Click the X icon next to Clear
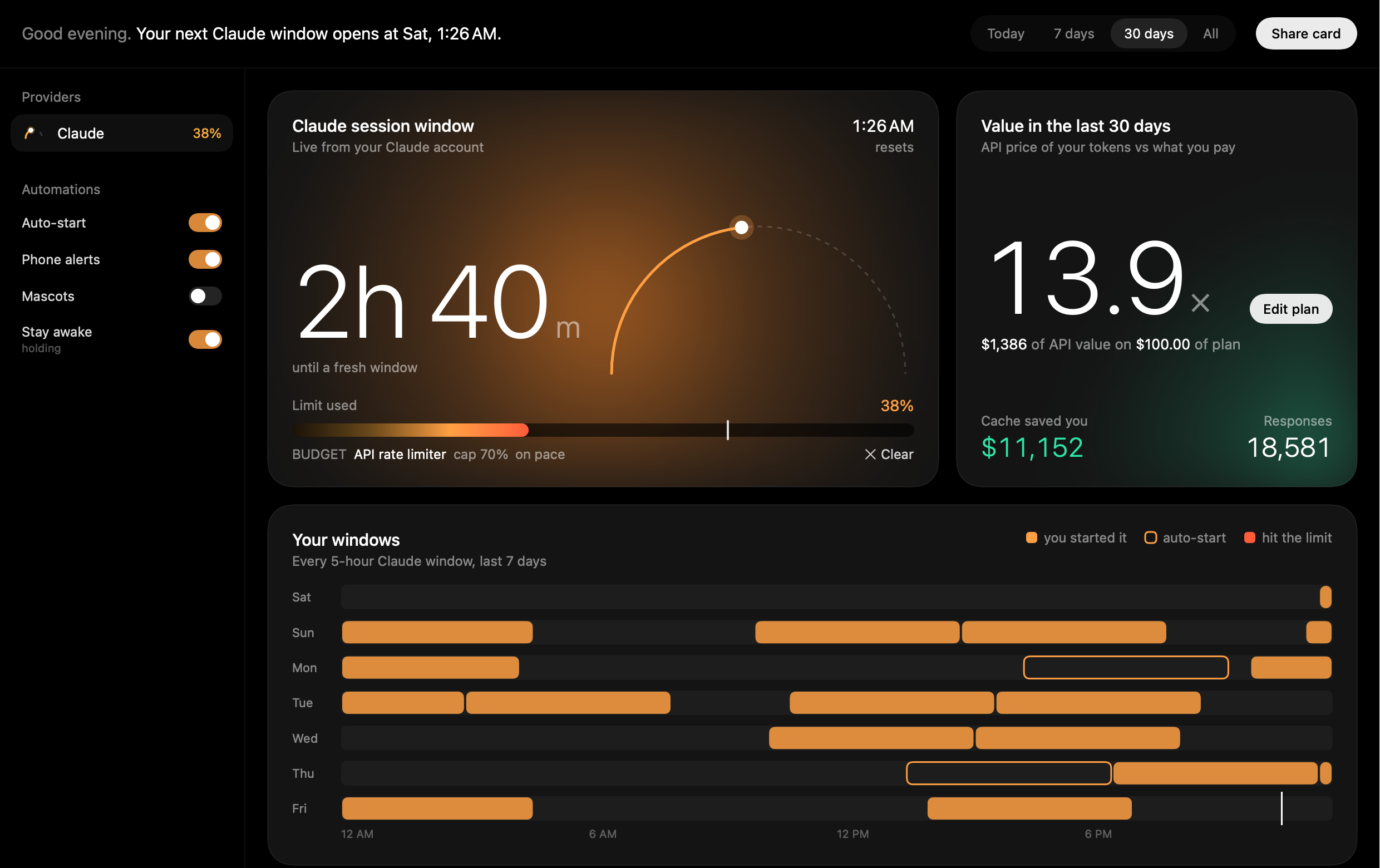This screenshot has height=868, width=1380. 870,455
